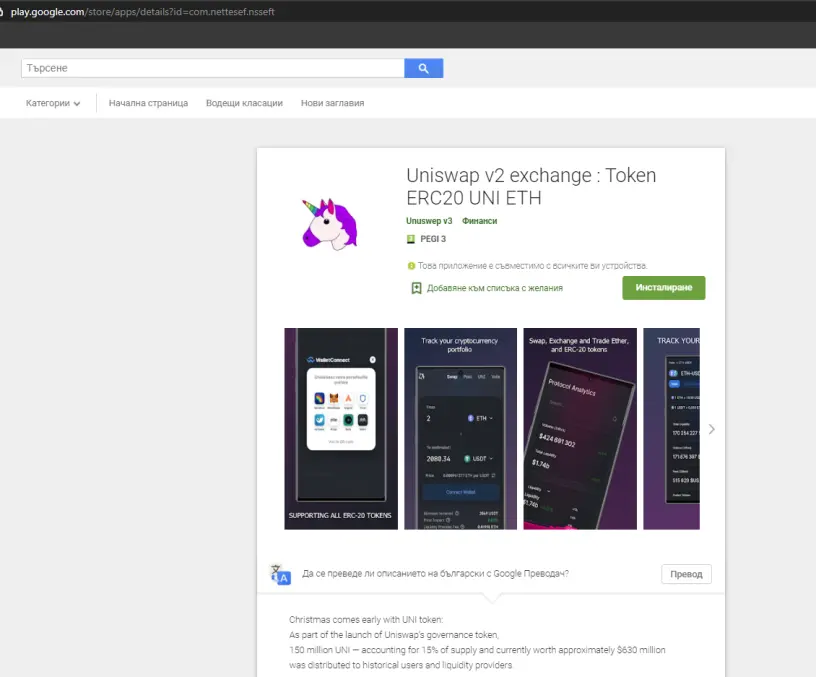
Task: Click the green compatibility info icon
Action: pyautogui.click(x=411, y=266)
